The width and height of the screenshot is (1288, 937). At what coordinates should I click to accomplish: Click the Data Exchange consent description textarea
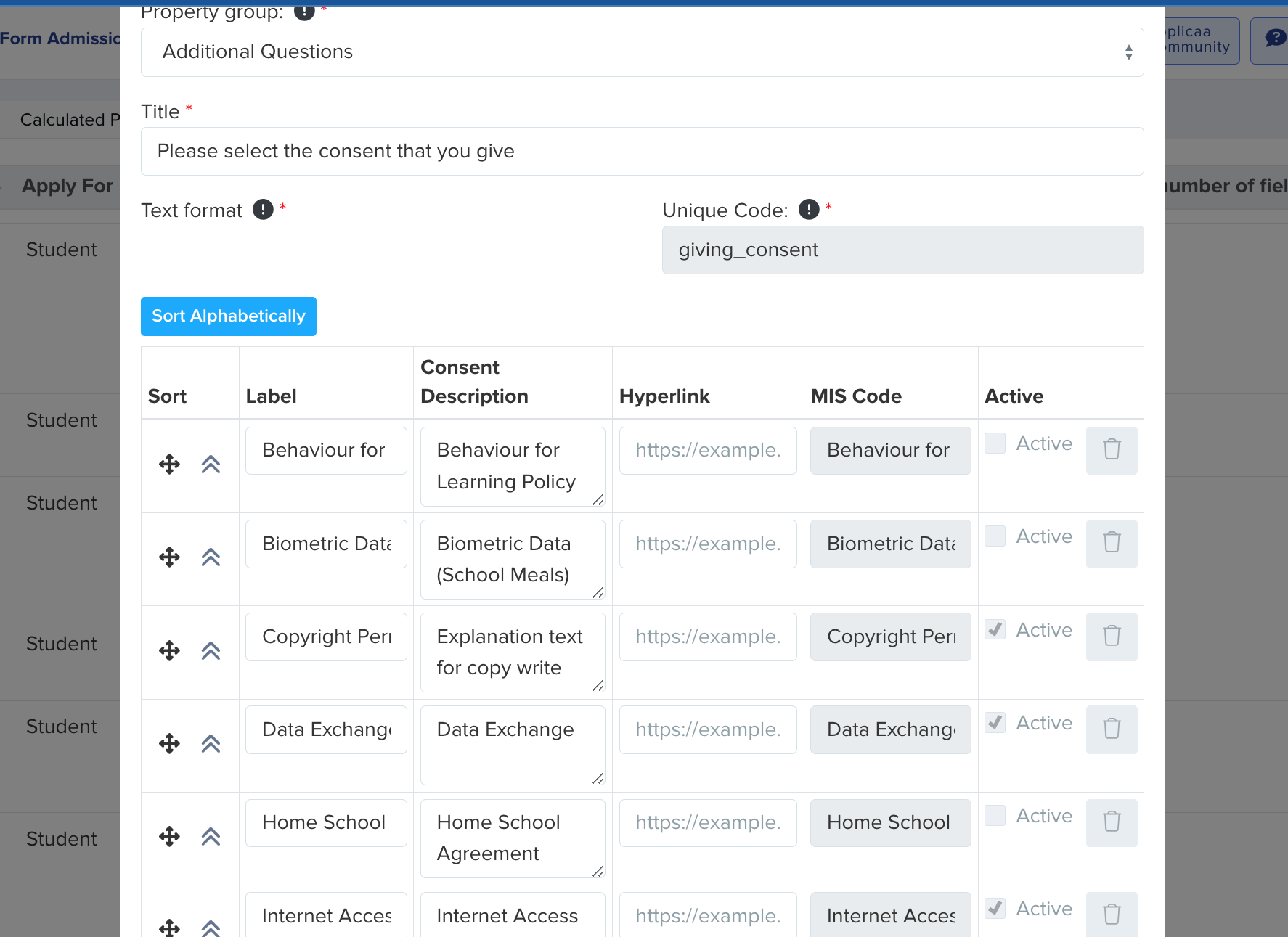pos(512,745)
